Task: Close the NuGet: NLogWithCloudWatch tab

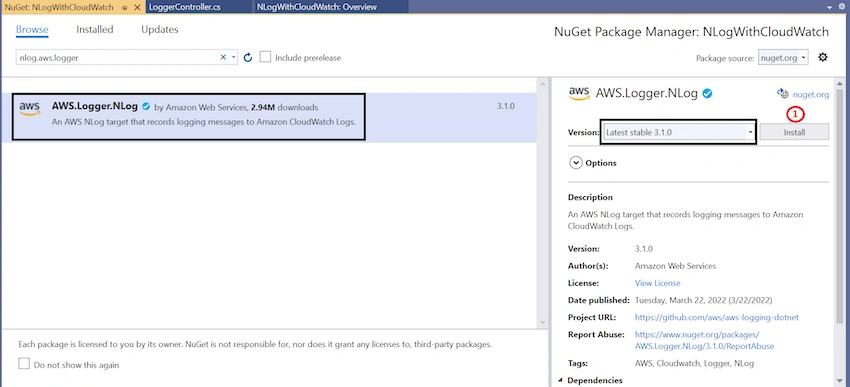Action: 137,7
